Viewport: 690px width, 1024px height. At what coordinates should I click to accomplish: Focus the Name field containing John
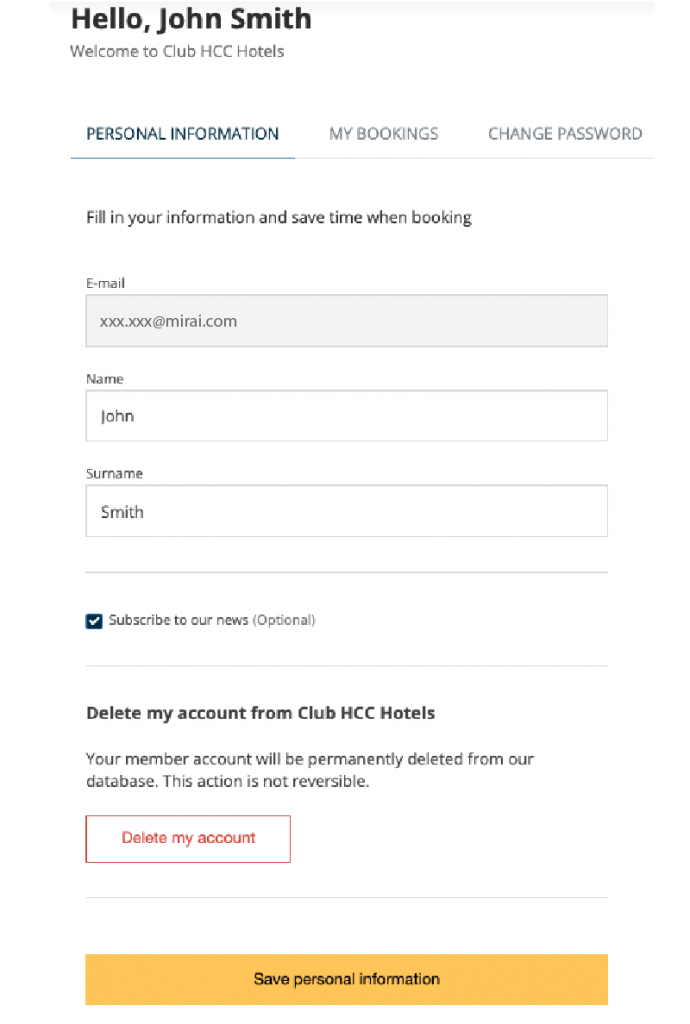tap(347, 416)
